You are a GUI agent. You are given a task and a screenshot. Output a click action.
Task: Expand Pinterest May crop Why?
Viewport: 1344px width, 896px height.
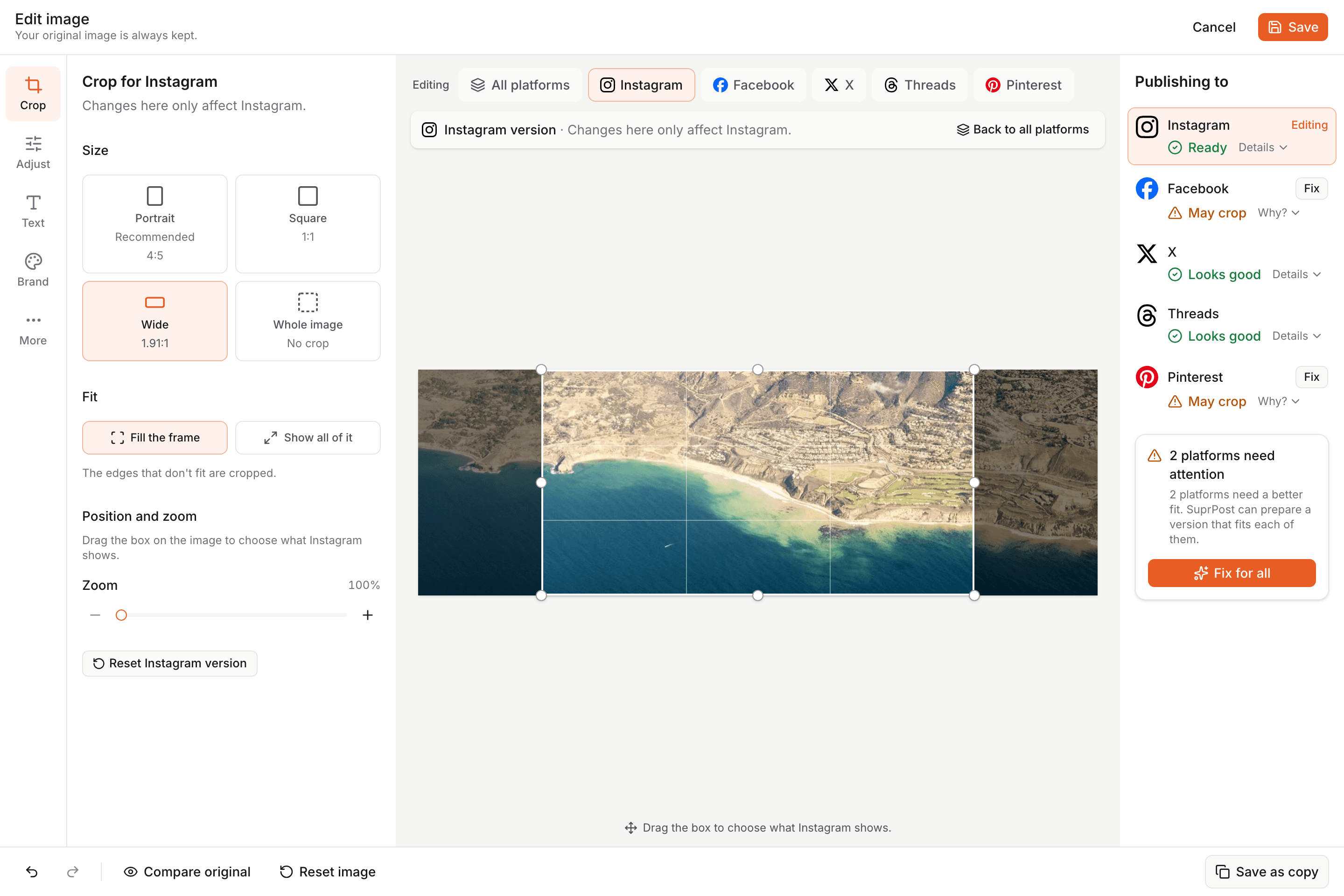(x=1278, y=401)
